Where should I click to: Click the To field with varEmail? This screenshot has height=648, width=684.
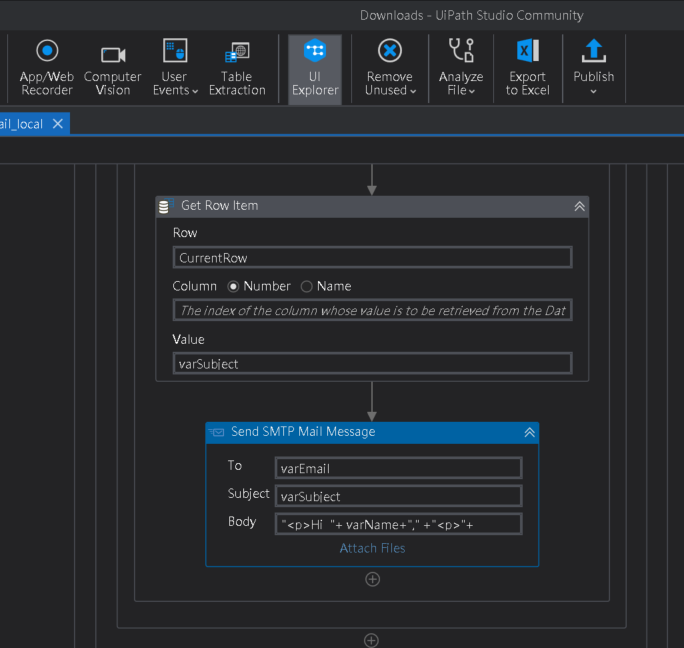[x=398, y=468]
